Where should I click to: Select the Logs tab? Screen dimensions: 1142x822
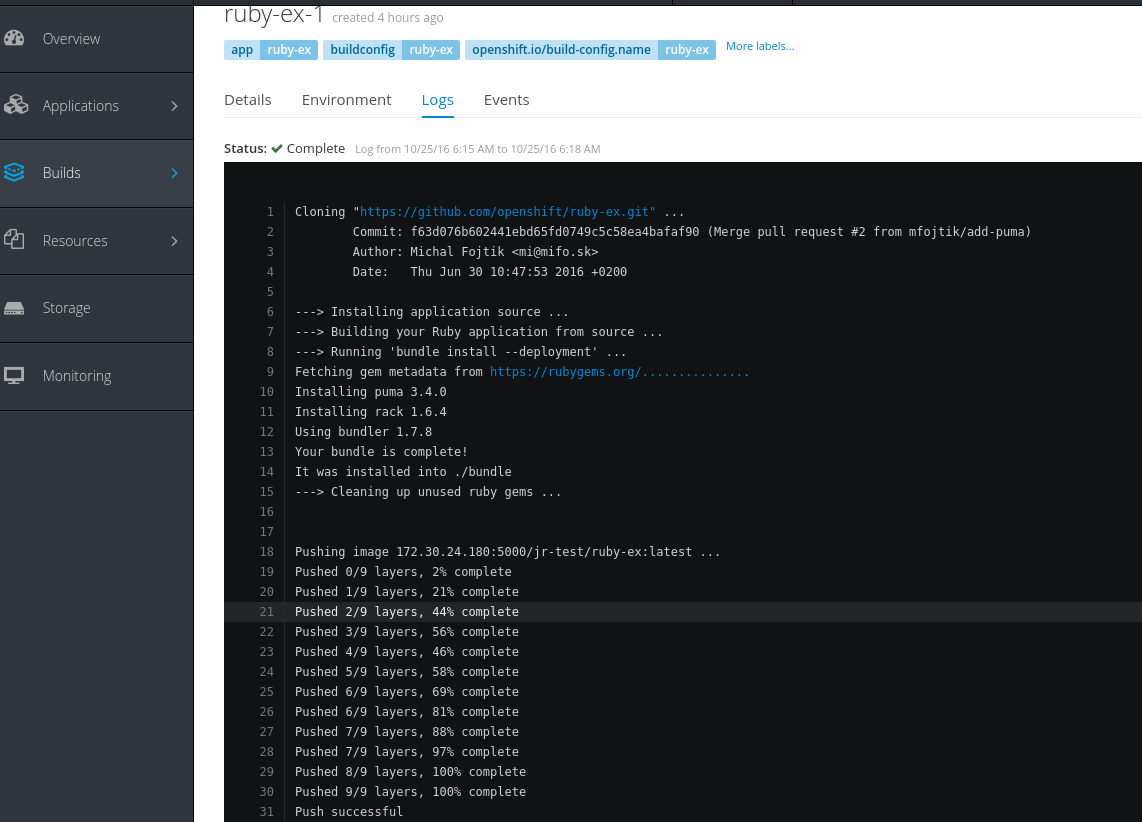tap(438, 100)
